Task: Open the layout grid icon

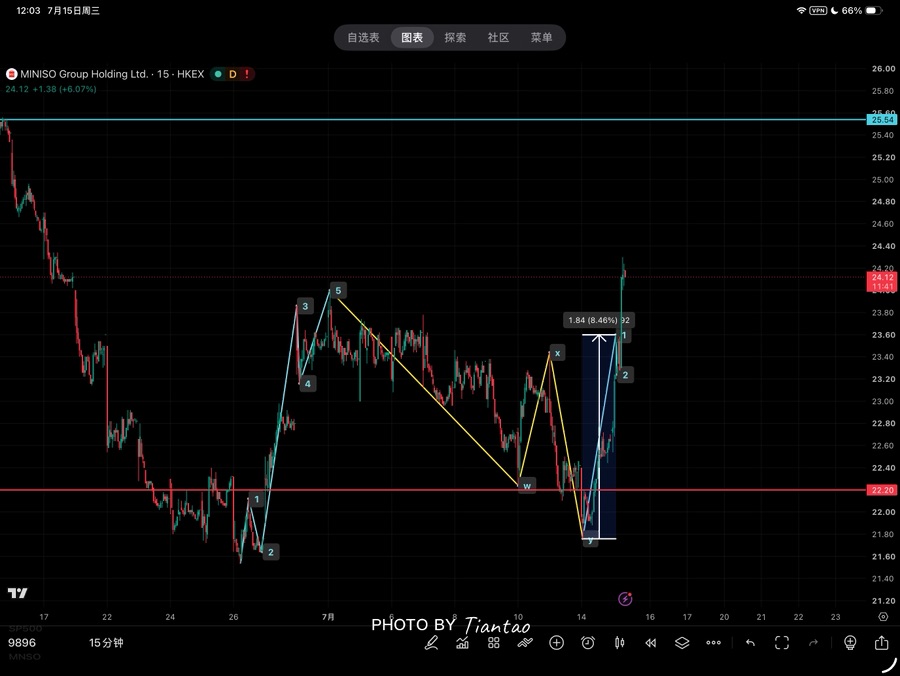Action: point(494,643)
